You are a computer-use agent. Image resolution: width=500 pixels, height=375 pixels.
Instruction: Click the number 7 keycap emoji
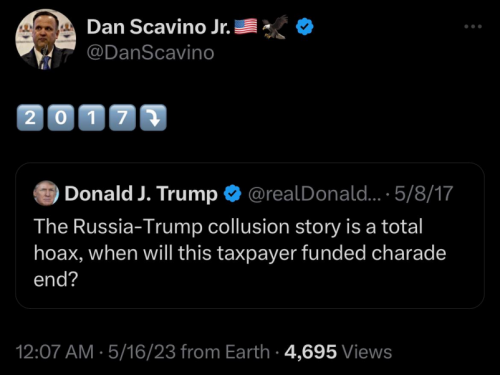[122, 117]
